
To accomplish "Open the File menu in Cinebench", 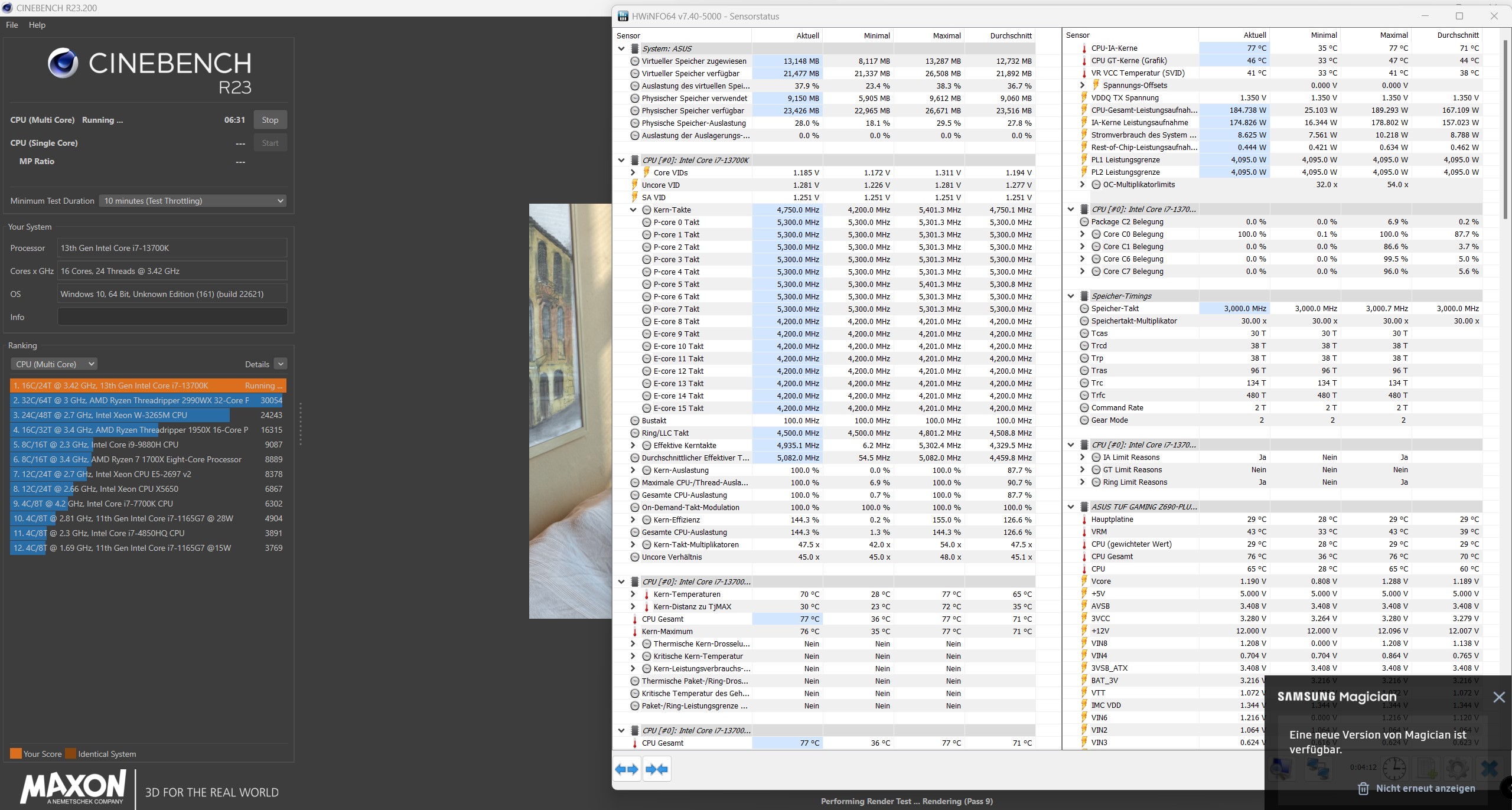I will [12, 25].
